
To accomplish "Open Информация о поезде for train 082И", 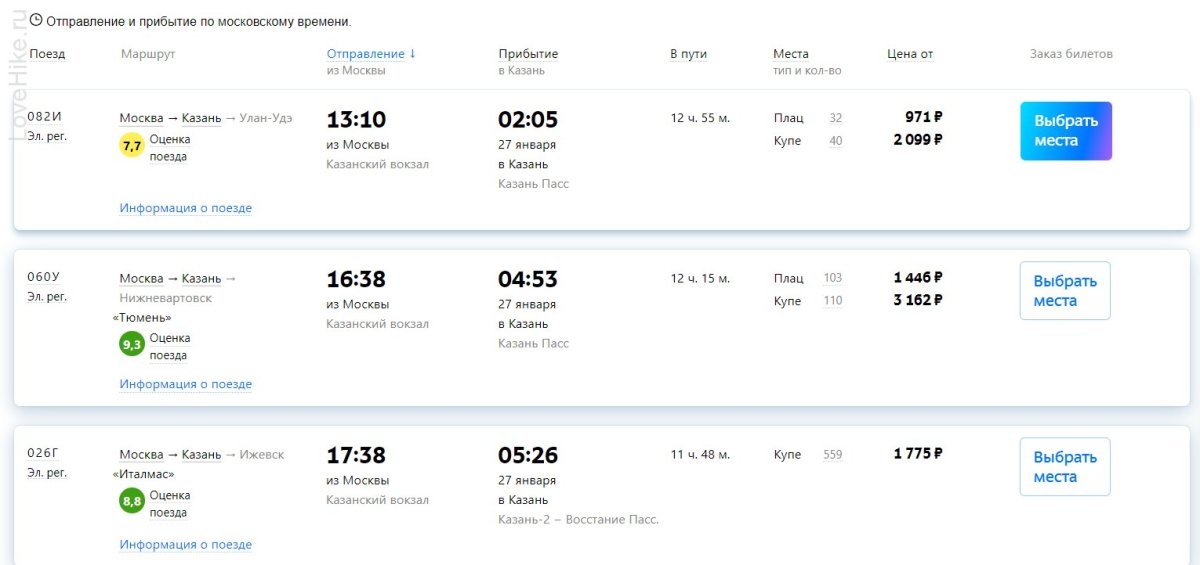I will 186,208.
